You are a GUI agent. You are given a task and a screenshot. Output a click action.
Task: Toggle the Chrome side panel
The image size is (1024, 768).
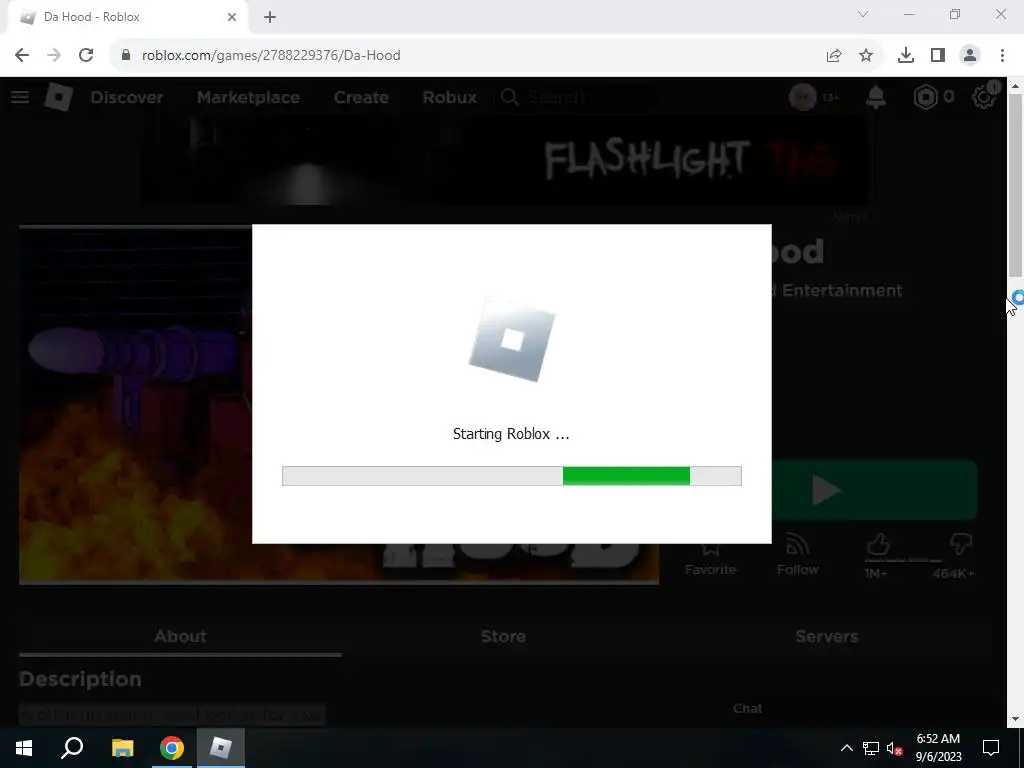point(938,56)
